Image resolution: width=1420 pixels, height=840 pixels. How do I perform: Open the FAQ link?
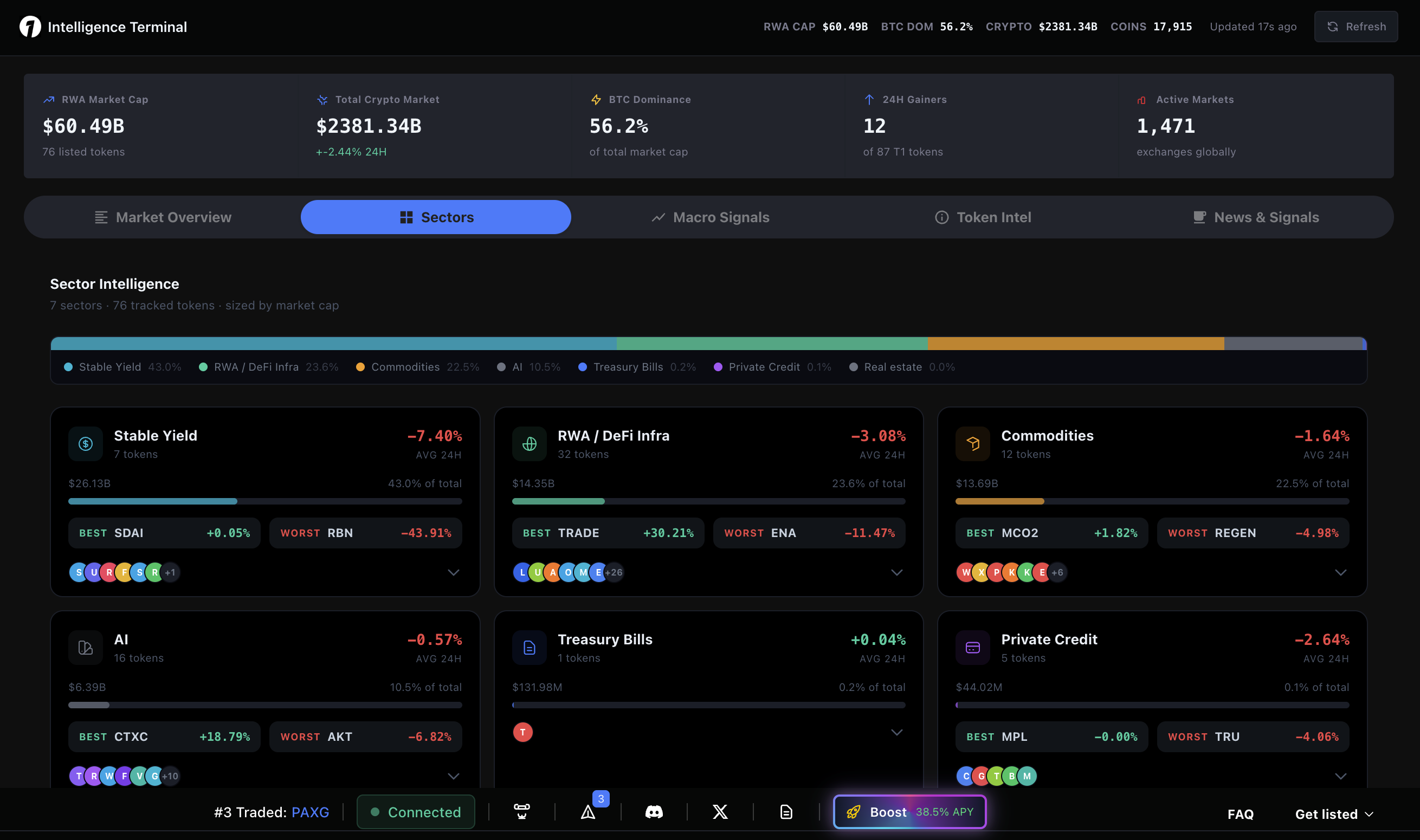1241,814
